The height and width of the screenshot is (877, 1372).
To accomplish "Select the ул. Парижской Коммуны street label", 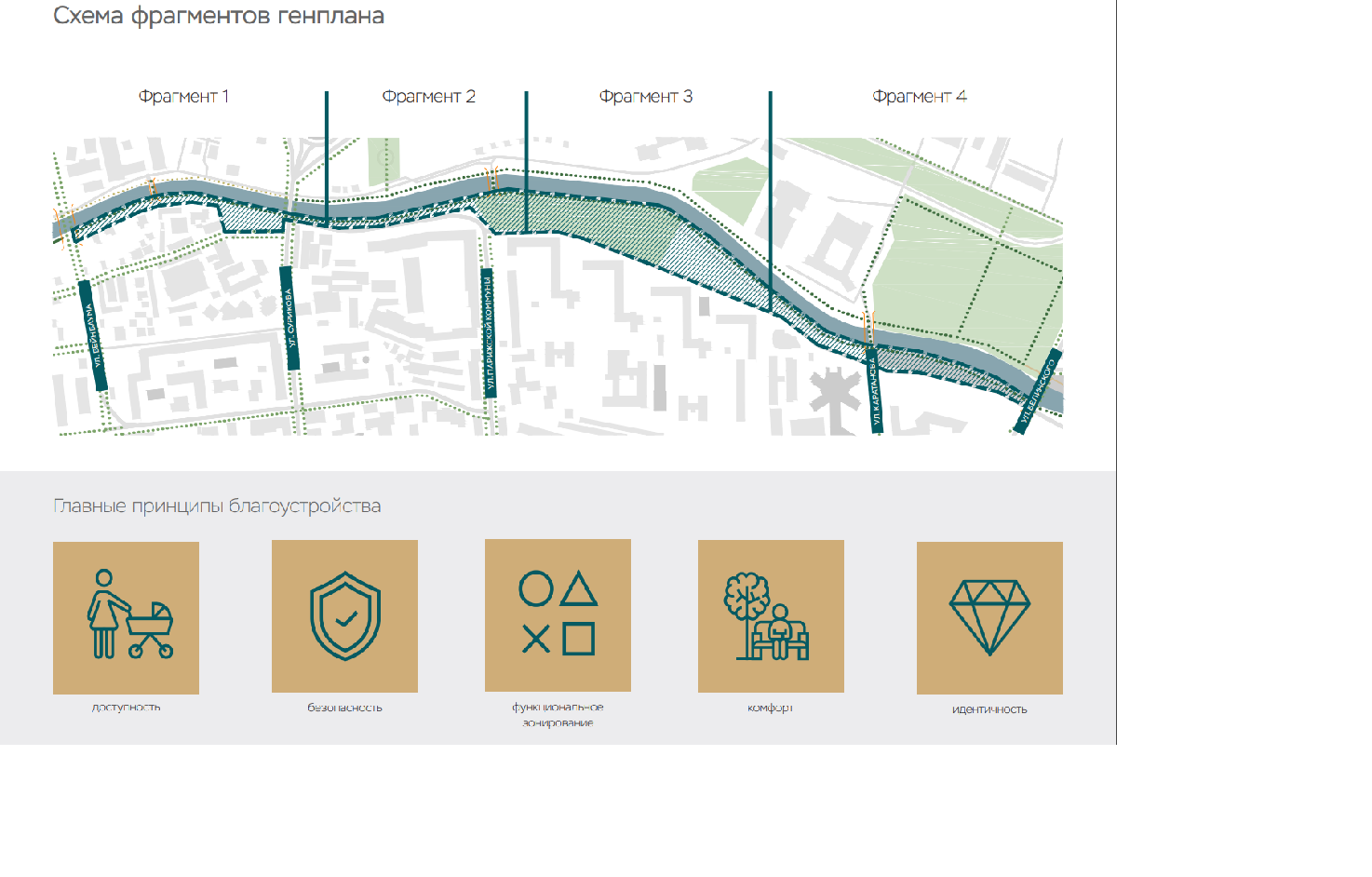I will pos(489,333).
